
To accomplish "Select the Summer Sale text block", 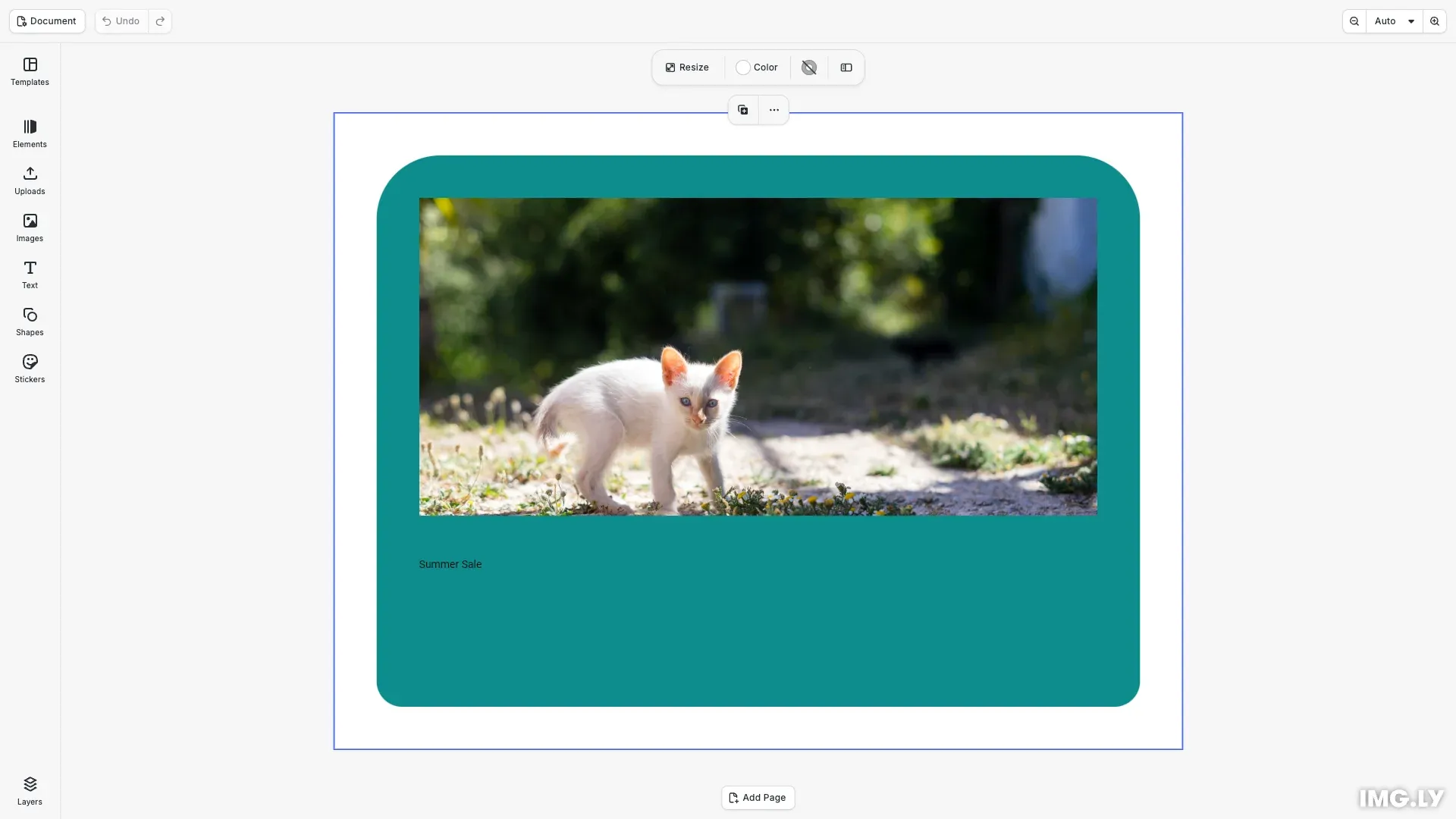I will pos(450,564).
